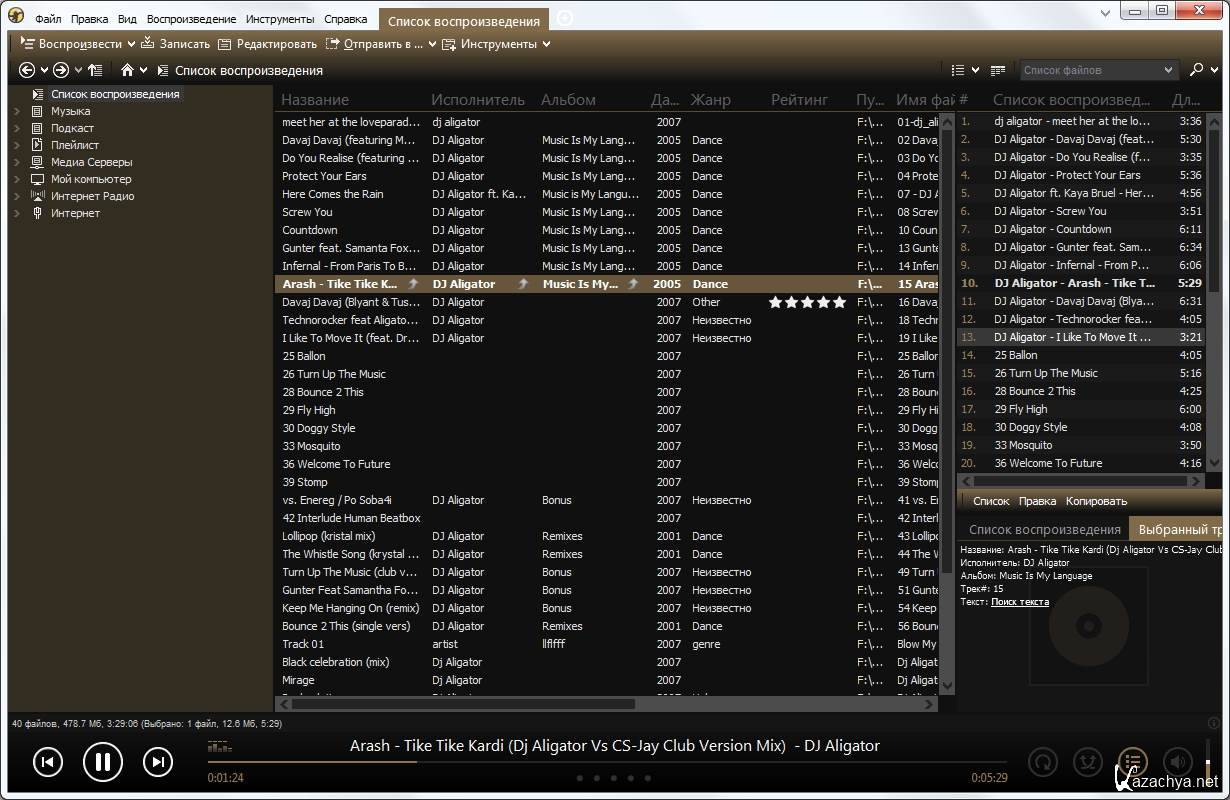Click the Копировать button in playlist panel
The width and height of the screenshot is (1230, 800).
tap(1096, 501)
